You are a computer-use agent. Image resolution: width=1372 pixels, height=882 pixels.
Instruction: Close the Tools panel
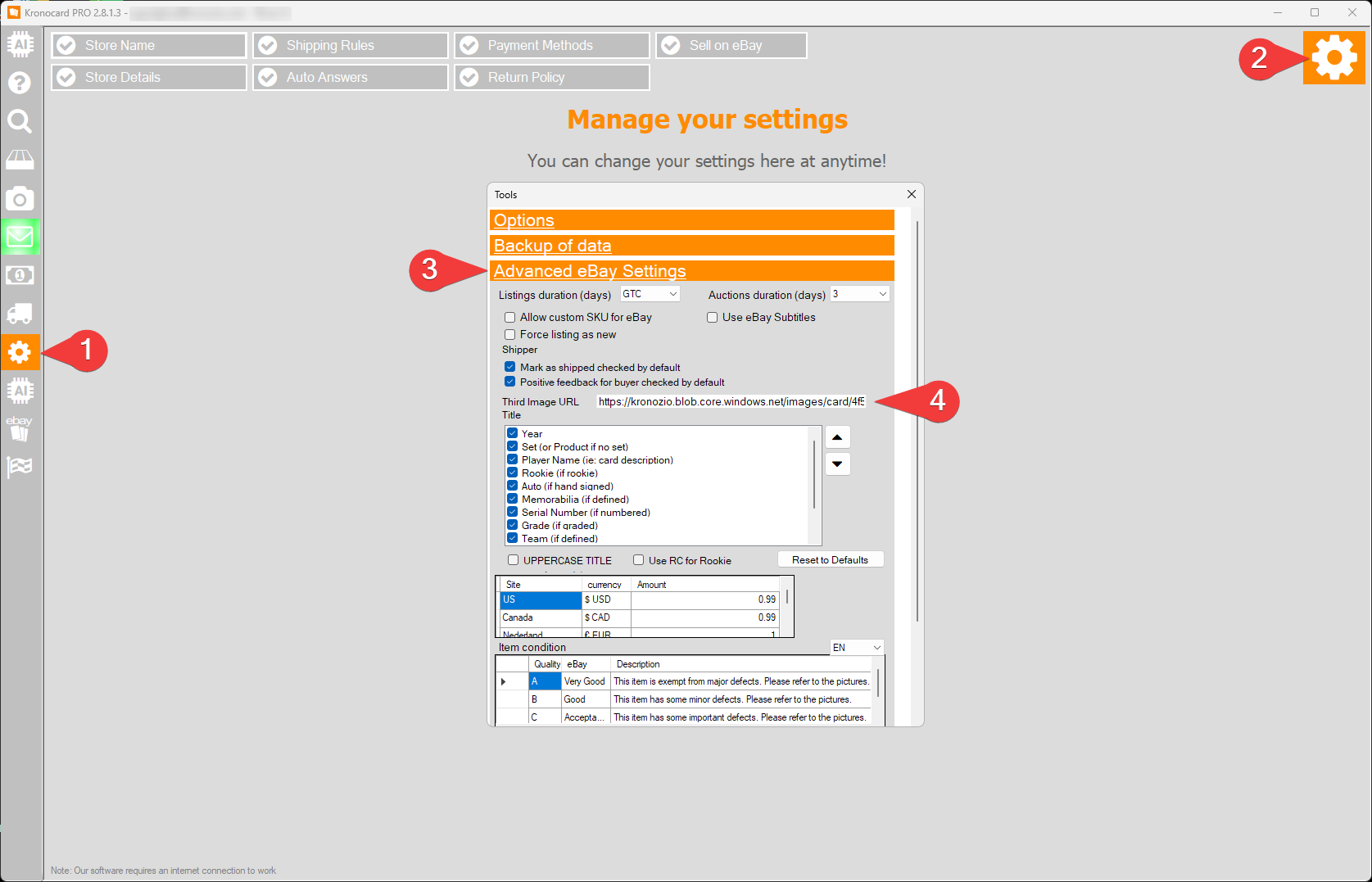911,194
